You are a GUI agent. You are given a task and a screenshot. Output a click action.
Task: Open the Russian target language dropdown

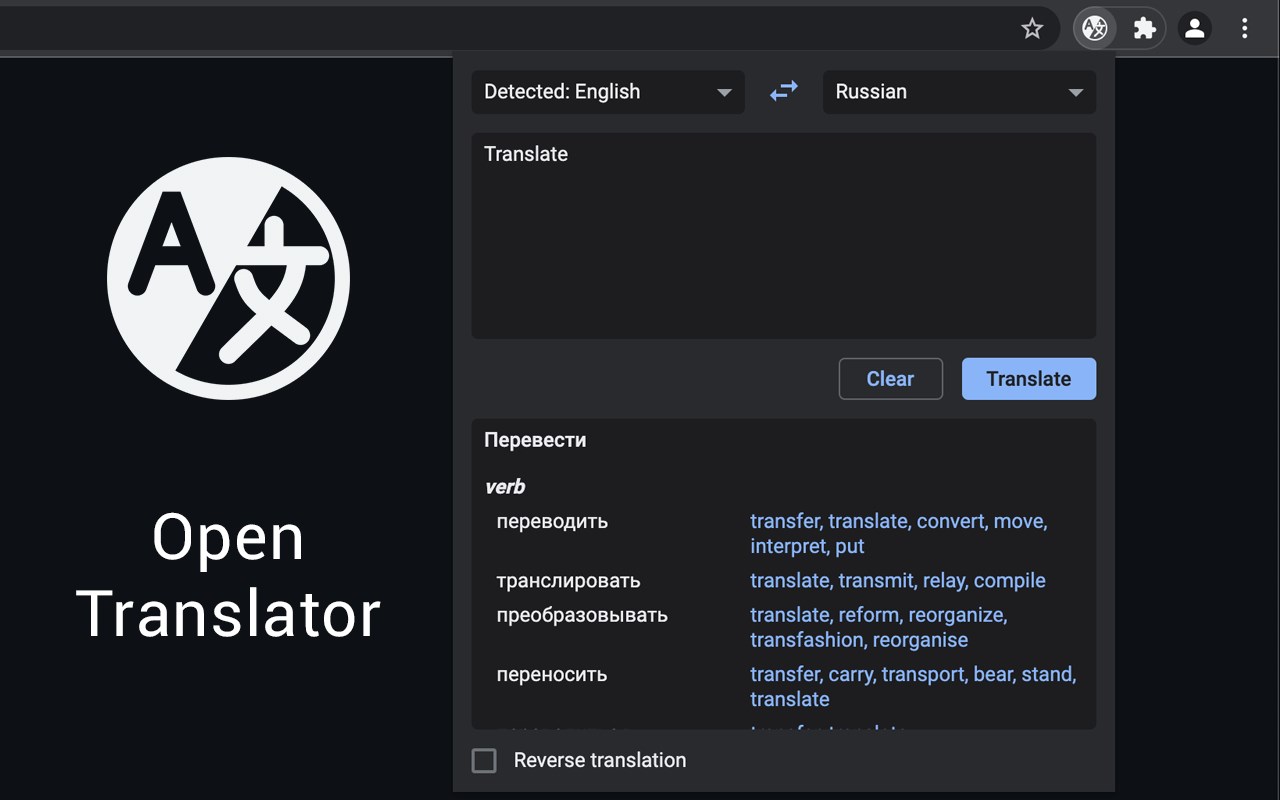click(x=959, y=92)
